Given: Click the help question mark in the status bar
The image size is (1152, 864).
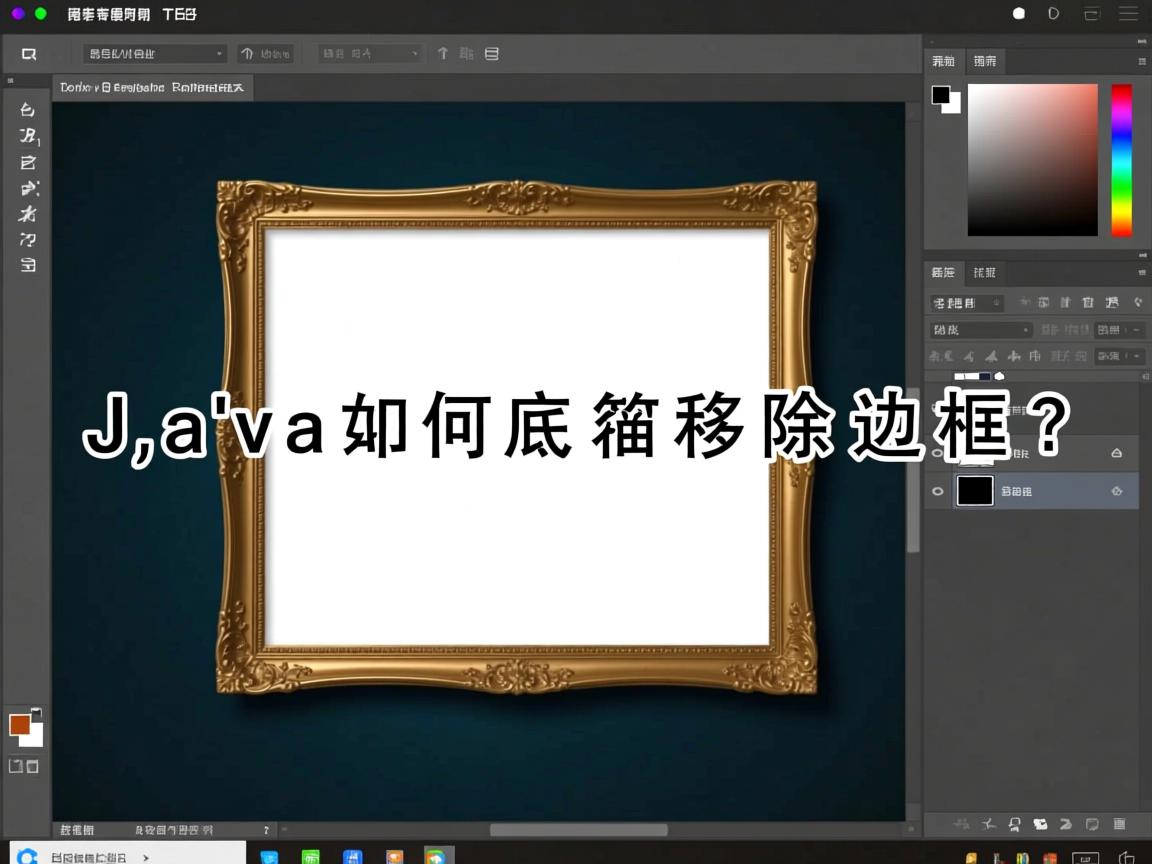Looking at the screenshot, I should [265, 829].
